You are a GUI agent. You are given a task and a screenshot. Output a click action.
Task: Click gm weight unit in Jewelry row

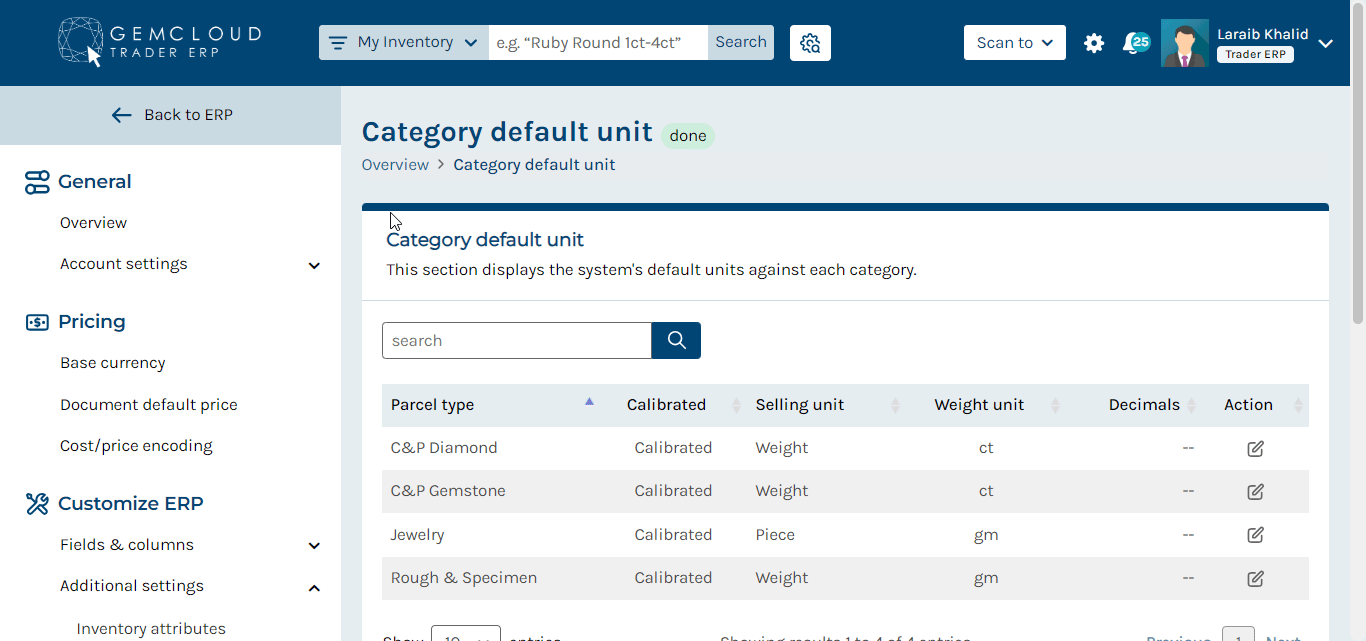point(986,535)
